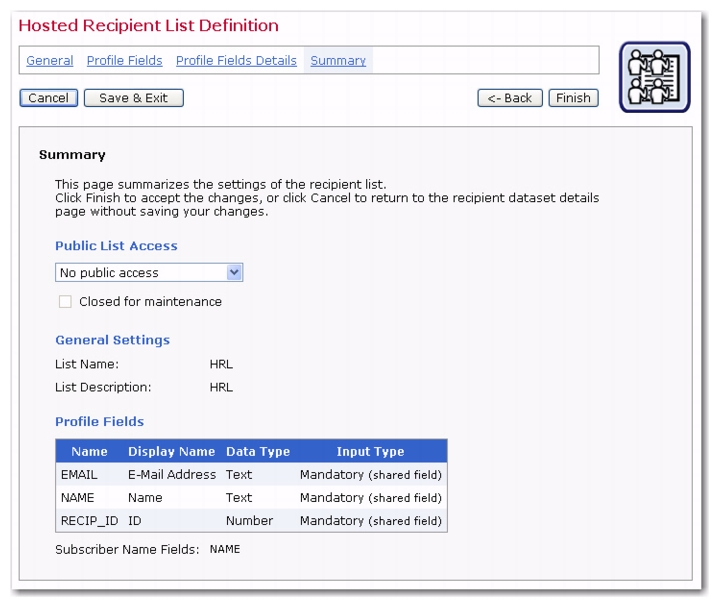Open the General tab
The height and width of the screenshot is (616, 719).
pos(50,61)
